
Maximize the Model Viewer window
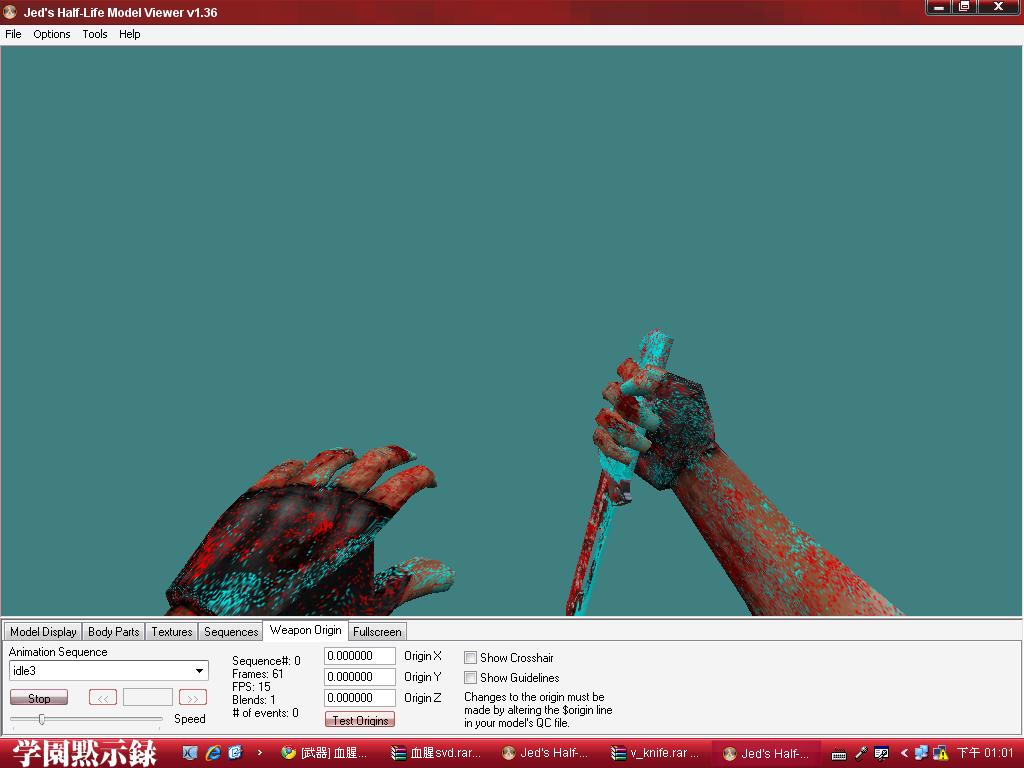(963, 7)
